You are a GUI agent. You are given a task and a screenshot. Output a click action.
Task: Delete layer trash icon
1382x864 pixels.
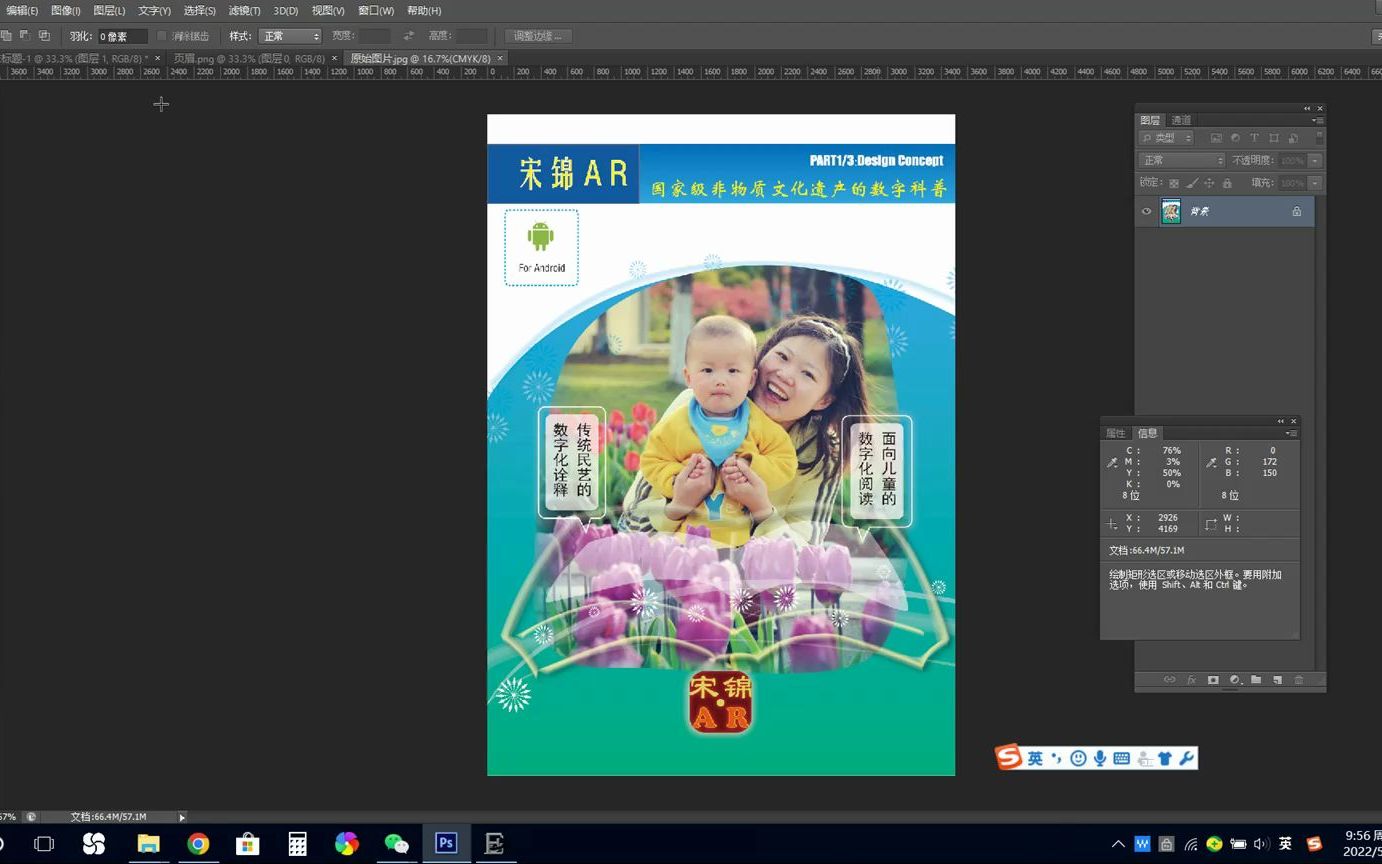(x=1299, y=680)
